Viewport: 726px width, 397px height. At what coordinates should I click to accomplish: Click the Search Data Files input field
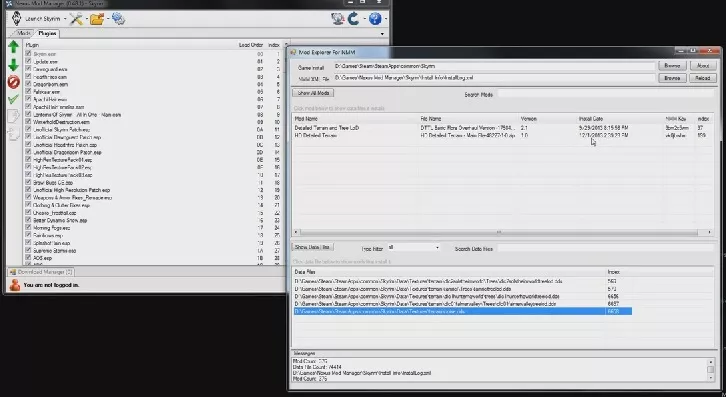[x=606, y=249]
